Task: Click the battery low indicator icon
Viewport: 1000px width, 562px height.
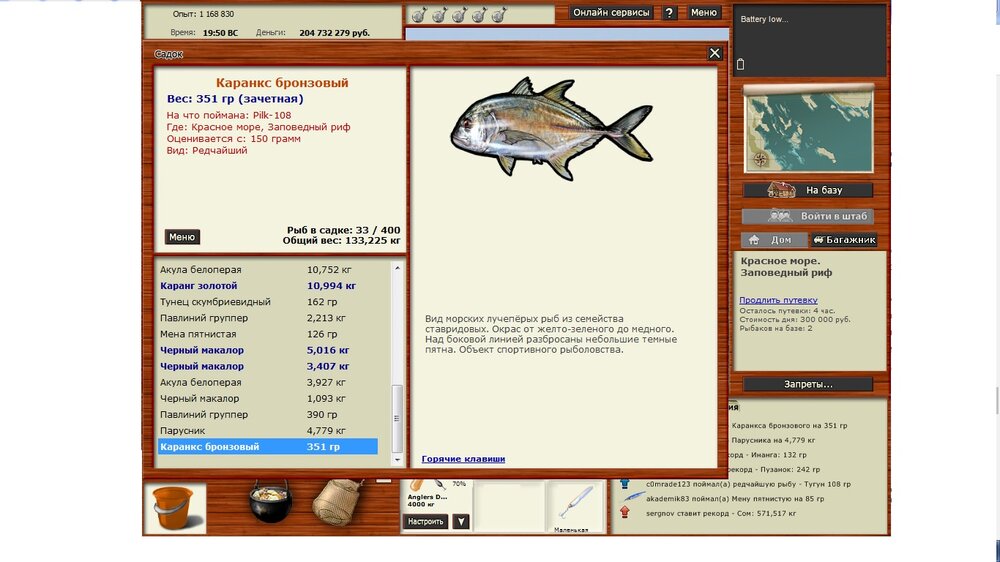Action: click(741, 65)
